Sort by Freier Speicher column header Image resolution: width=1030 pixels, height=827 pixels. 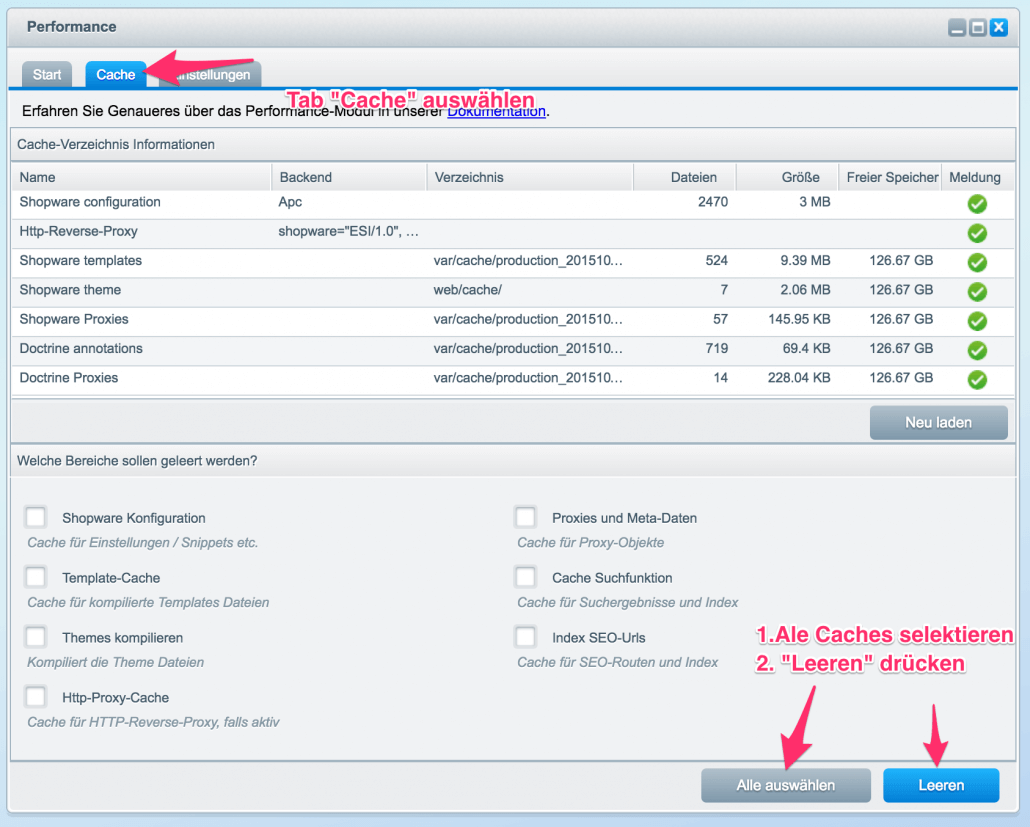[889, 177]
